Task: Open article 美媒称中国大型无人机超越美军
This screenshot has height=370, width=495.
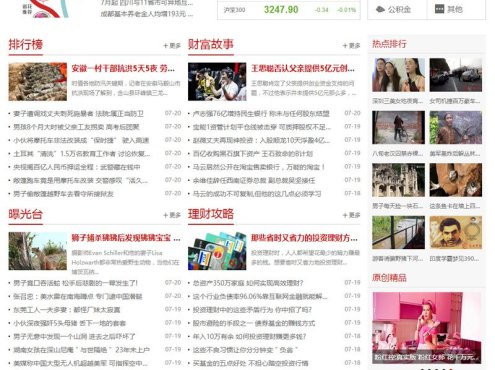Action: point(80,363)
